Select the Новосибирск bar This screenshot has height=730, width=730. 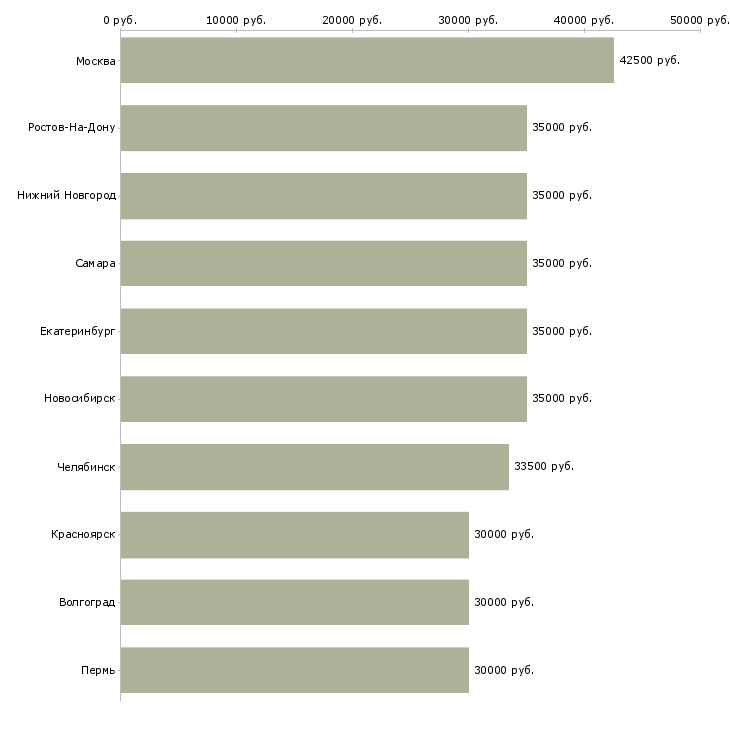click(x=323, y=399)
